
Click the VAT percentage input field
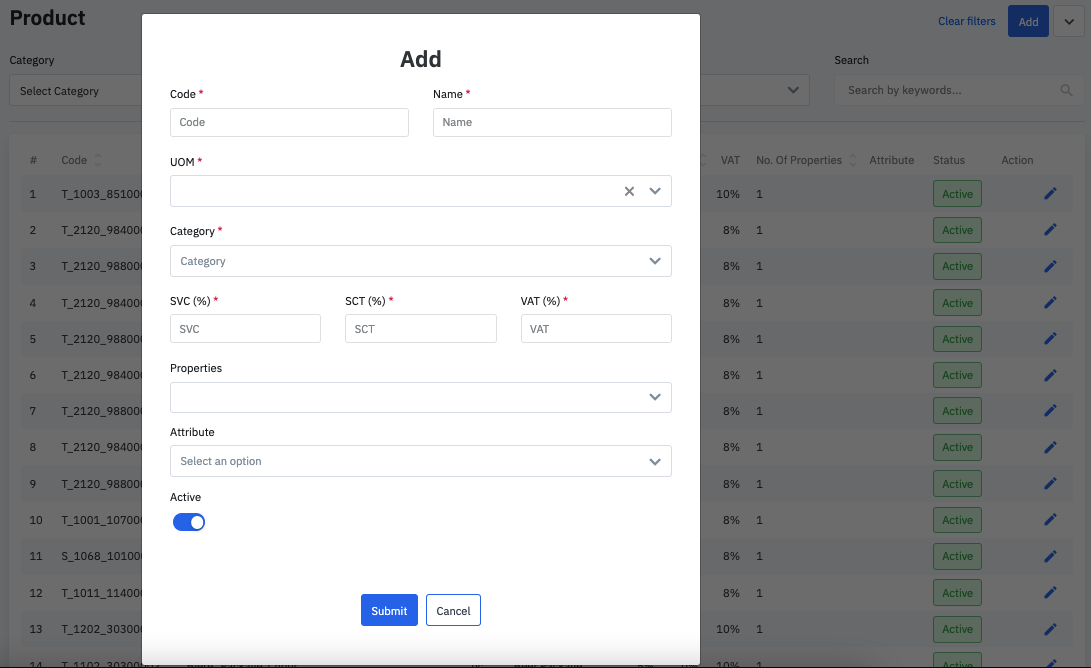(x=596, y=329)
